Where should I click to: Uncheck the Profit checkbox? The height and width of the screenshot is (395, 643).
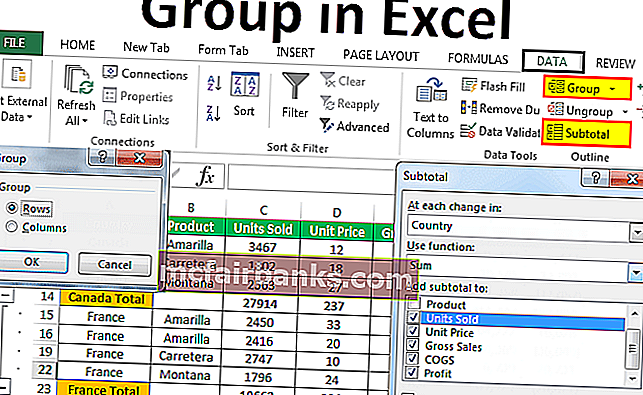411,373
